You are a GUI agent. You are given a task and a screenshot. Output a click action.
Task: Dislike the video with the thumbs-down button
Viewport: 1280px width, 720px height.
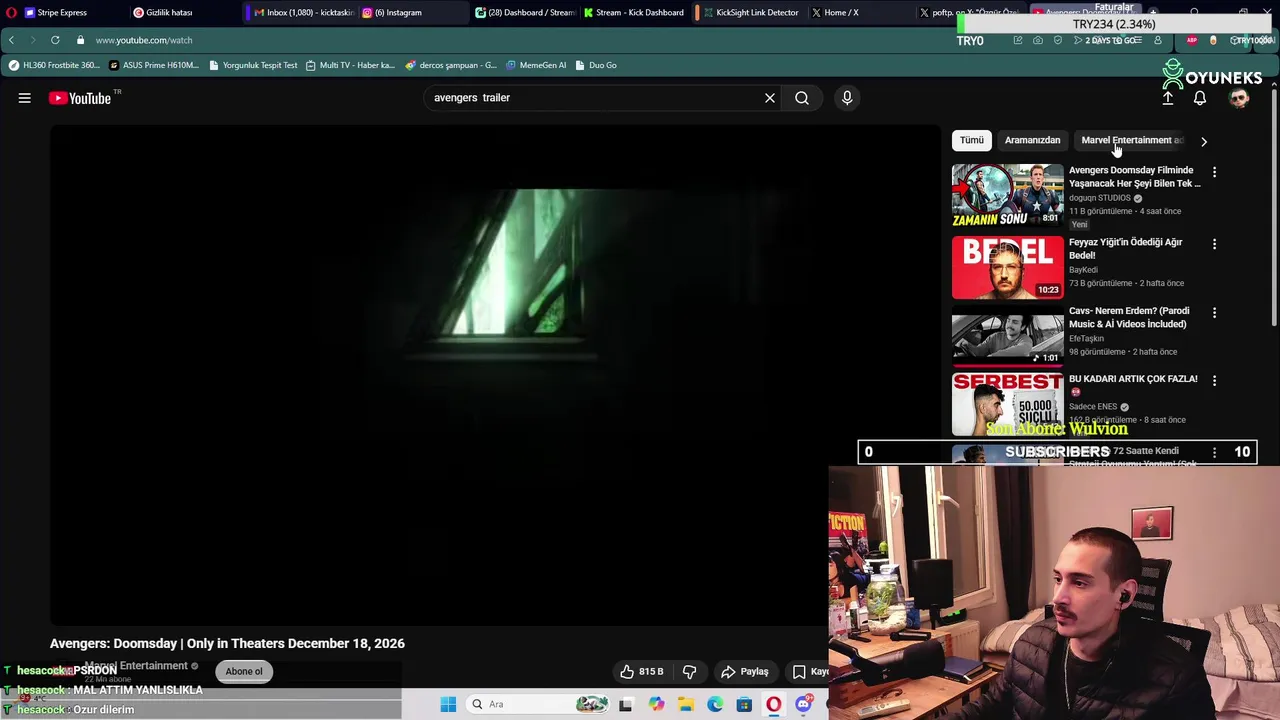[689, 672]
